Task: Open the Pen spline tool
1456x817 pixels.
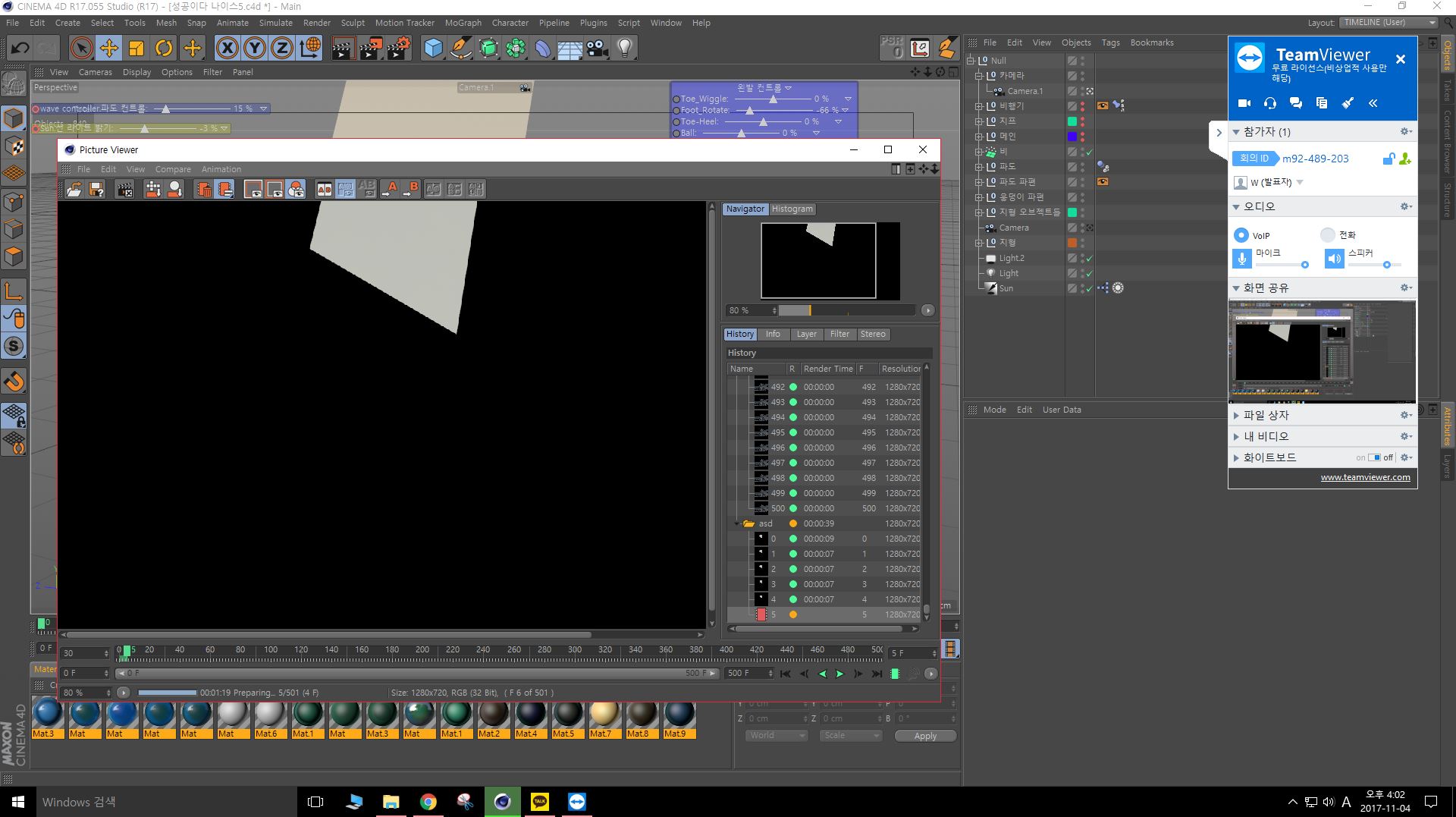Action: [460, 49]
